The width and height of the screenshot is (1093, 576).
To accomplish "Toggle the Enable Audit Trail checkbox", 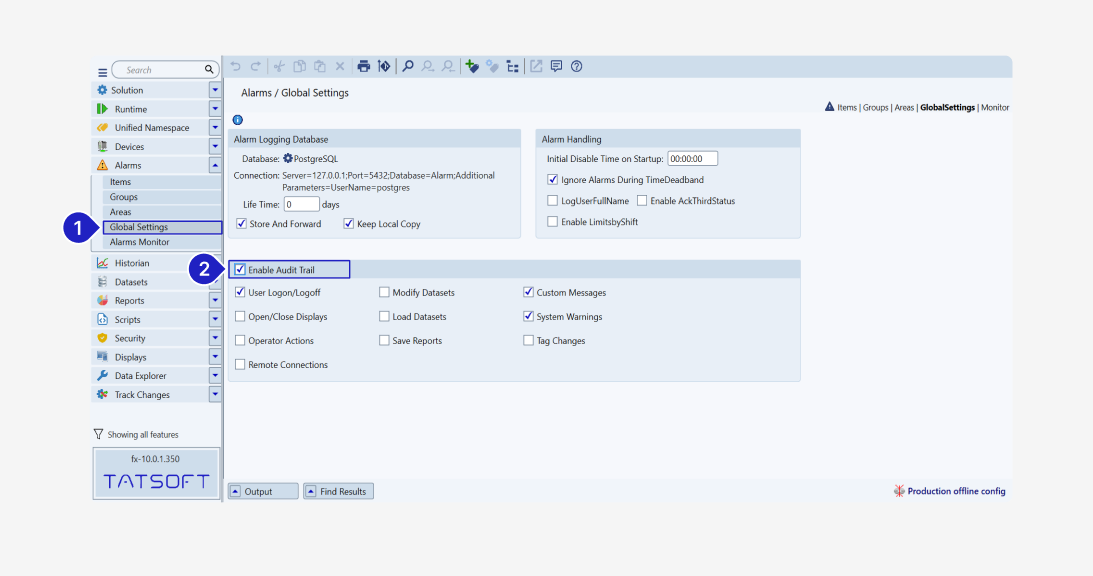I will tap(240, 270).
